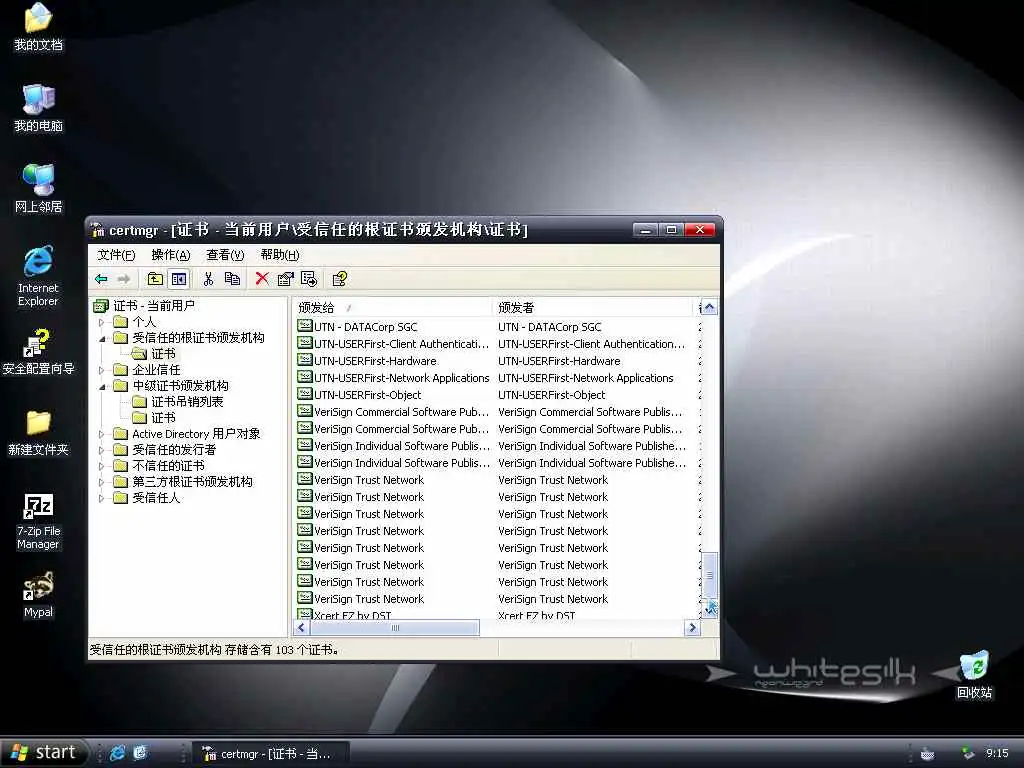The width and height of the screenshot is (1024, 768).
Task: Click horizontal scrollbar left arrow
Action: pos(301,628)
